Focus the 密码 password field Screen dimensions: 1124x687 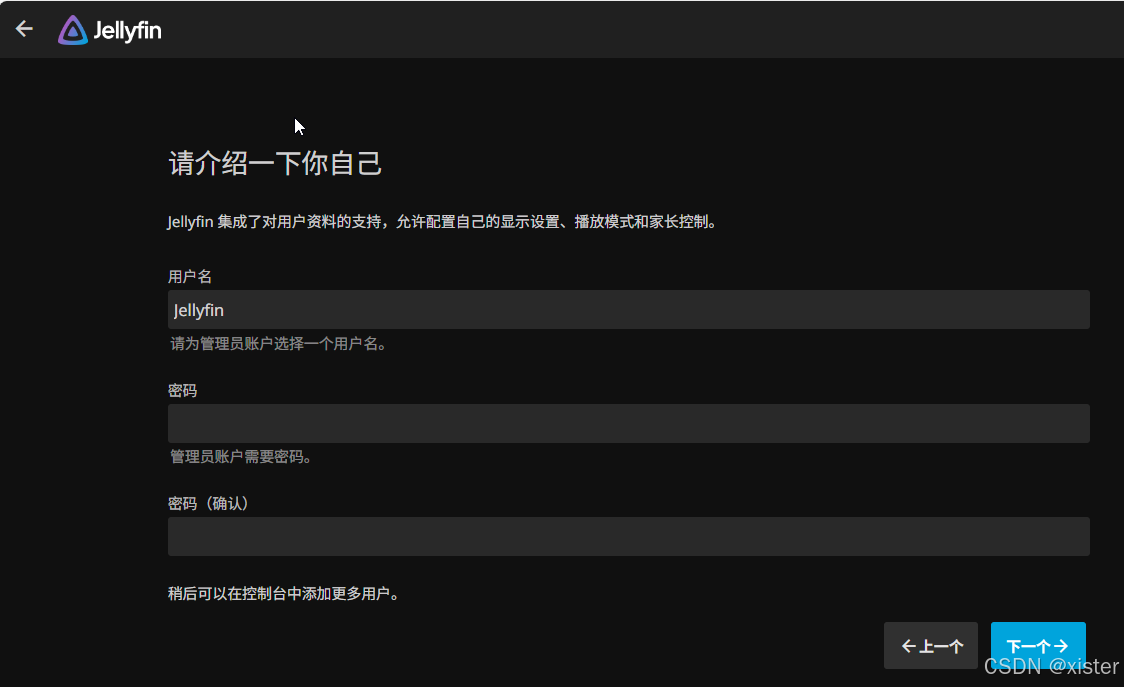click(629, 423)
